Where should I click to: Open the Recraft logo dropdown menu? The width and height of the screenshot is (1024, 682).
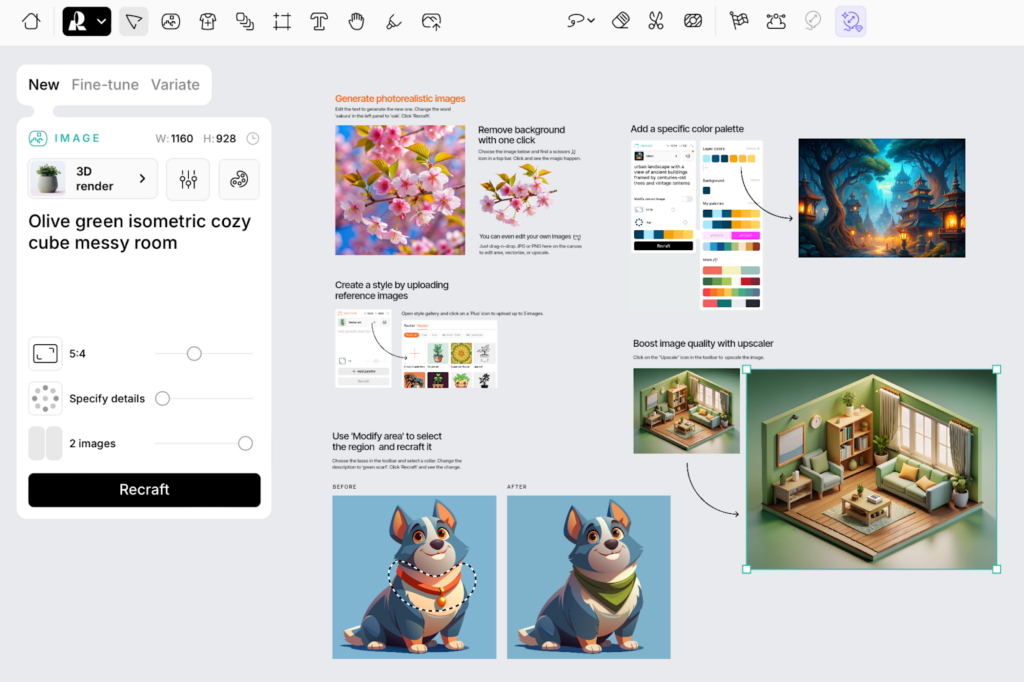pos(87,21)
